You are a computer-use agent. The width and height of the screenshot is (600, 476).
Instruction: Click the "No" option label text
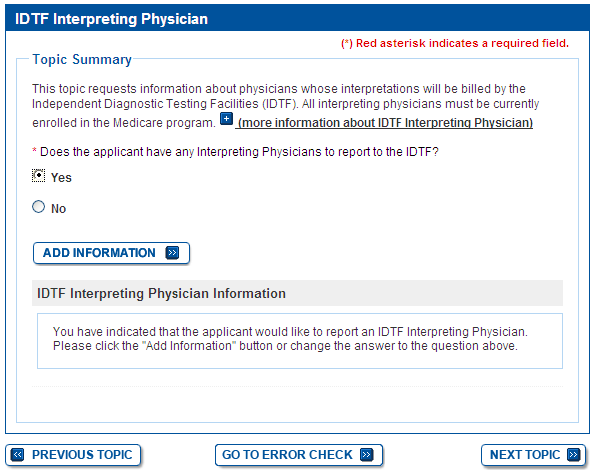click(58, 209)
